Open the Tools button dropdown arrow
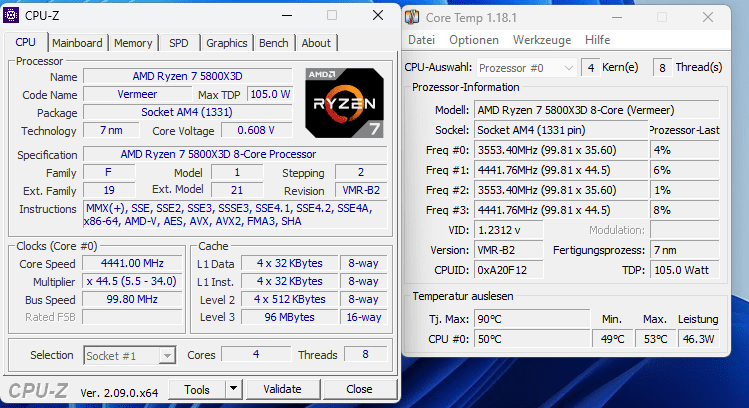Screen dimensions: 749x408 click(234, 389)
